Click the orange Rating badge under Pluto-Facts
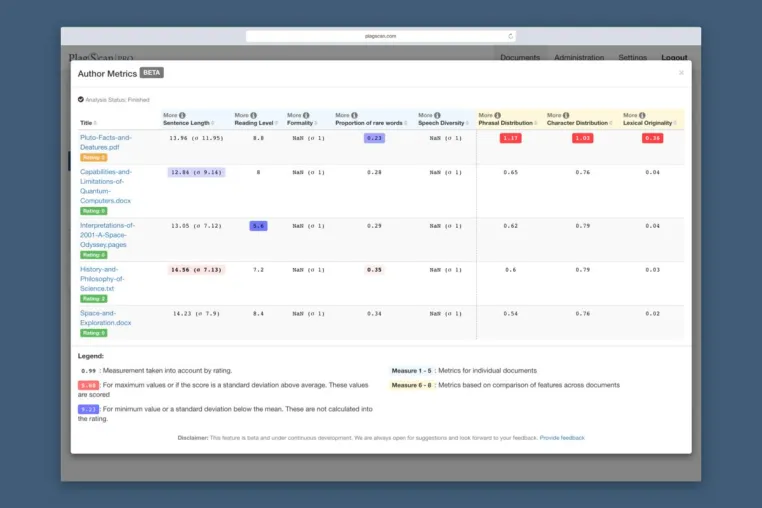 point(93,158)
